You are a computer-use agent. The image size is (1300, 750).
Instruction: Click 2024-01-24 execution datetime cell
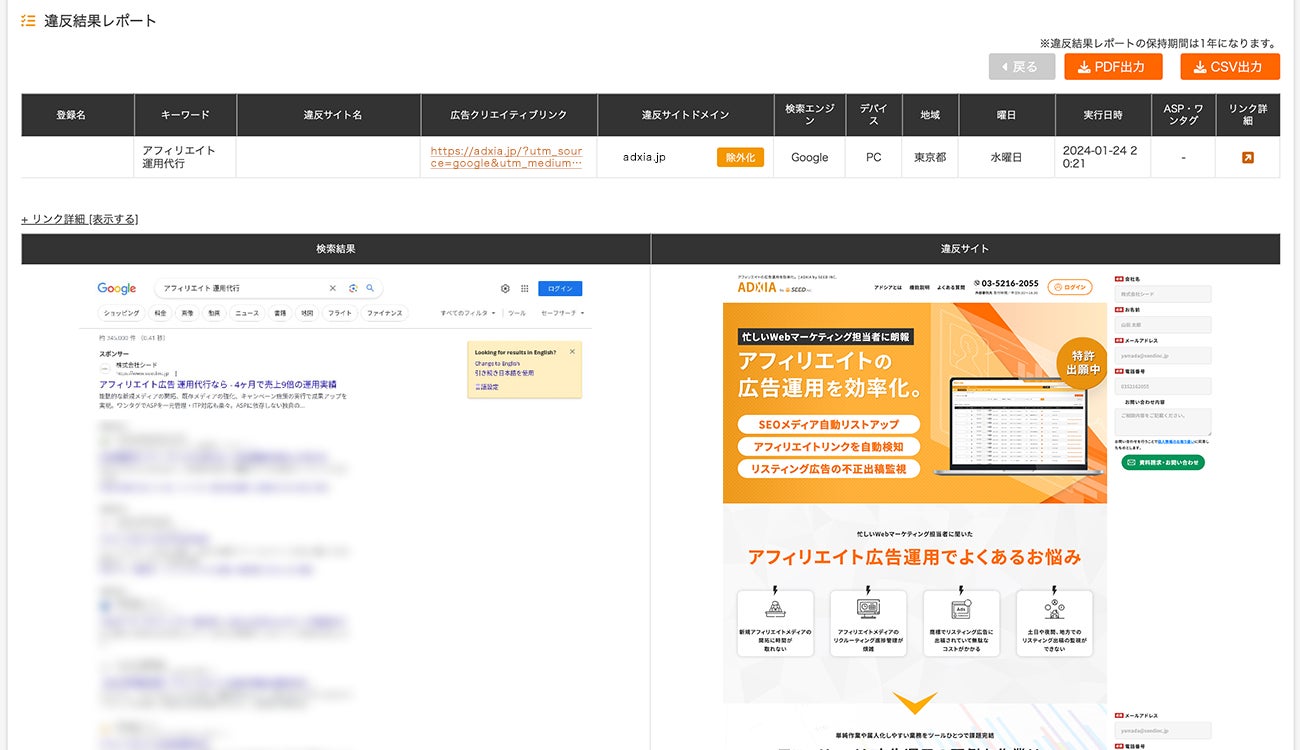(1102, 157)
